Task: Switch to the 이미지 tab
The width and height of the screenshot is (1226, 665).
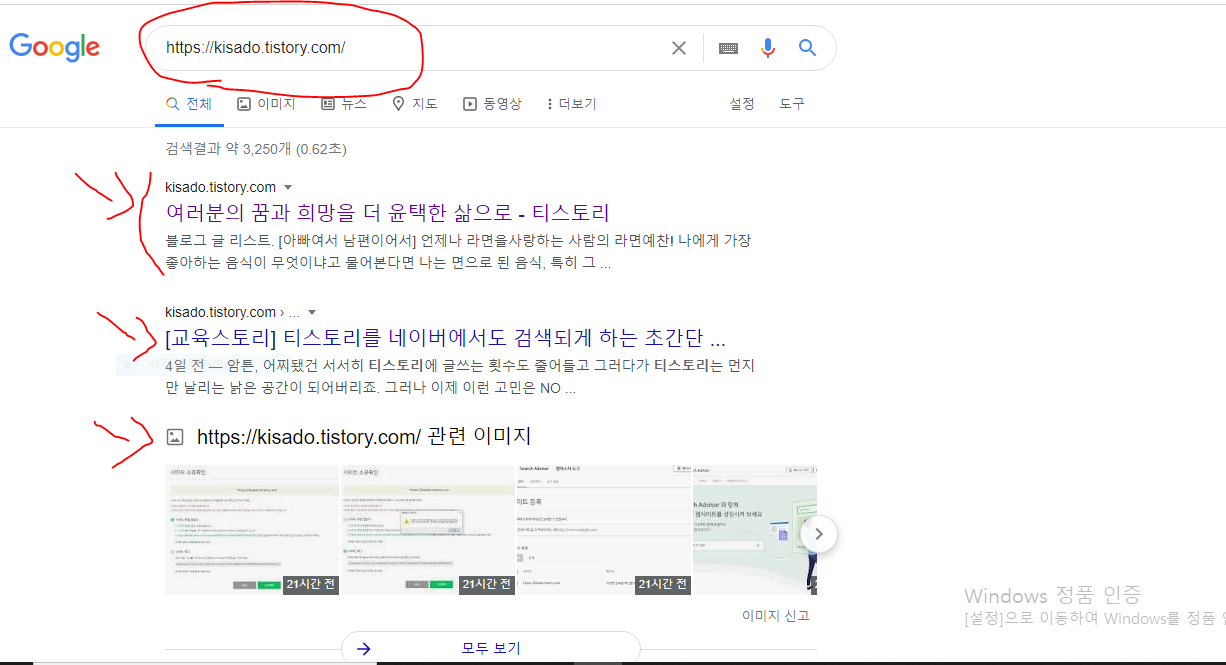Action: tap(266, 104)
